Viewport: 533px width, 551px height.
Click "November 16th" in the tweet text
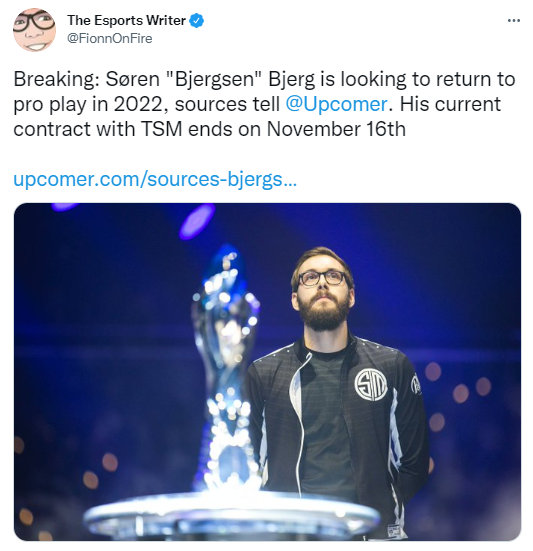click(x=336, y=129)
